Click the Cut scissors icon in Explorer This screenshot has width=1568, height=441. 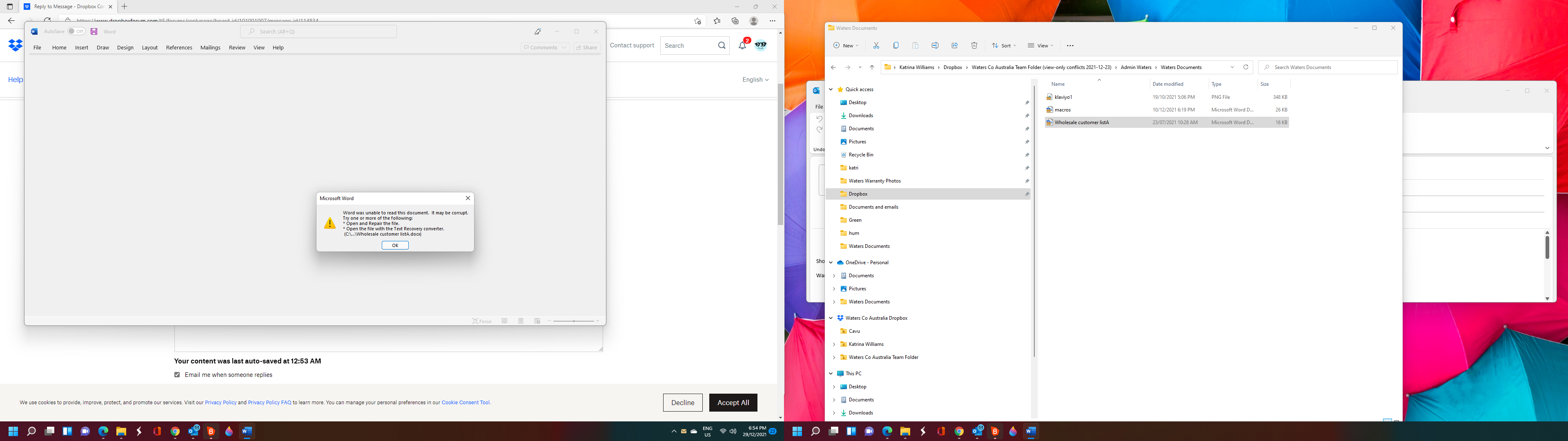coord(876,46)
